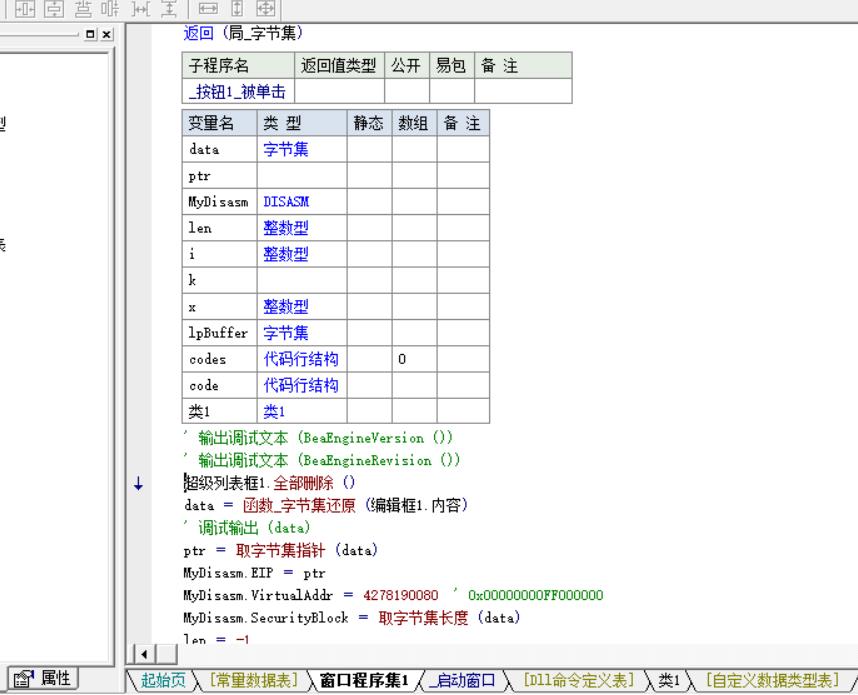Select the variable i name cell

tap(219, 254)
